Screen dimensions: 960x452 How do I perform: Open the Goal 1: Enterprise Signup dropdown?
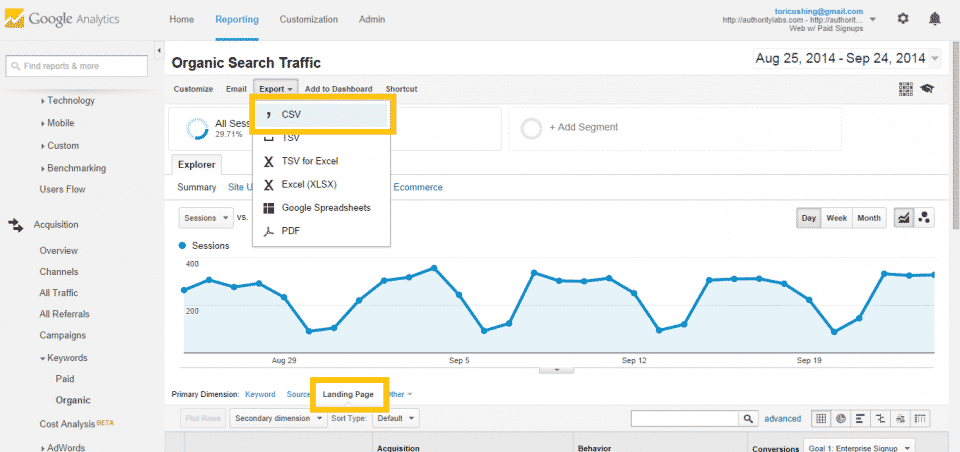coord(858,448)
